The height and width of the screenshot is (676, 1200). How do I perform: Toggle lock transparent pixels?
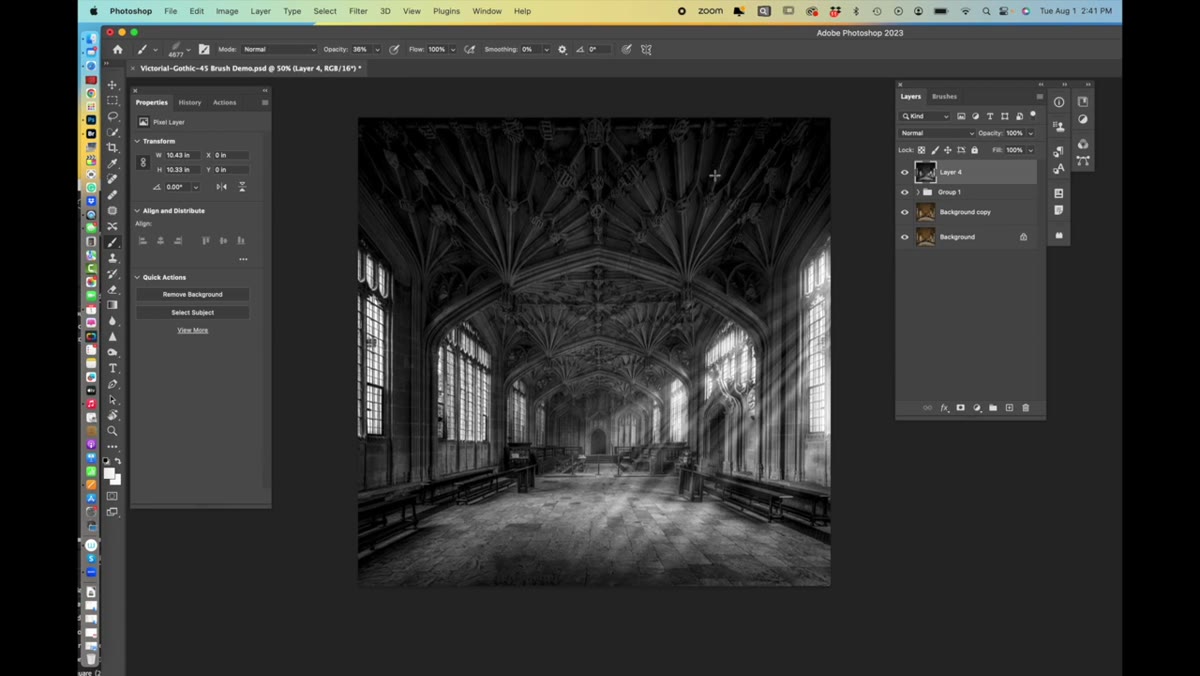coord(922,150)
